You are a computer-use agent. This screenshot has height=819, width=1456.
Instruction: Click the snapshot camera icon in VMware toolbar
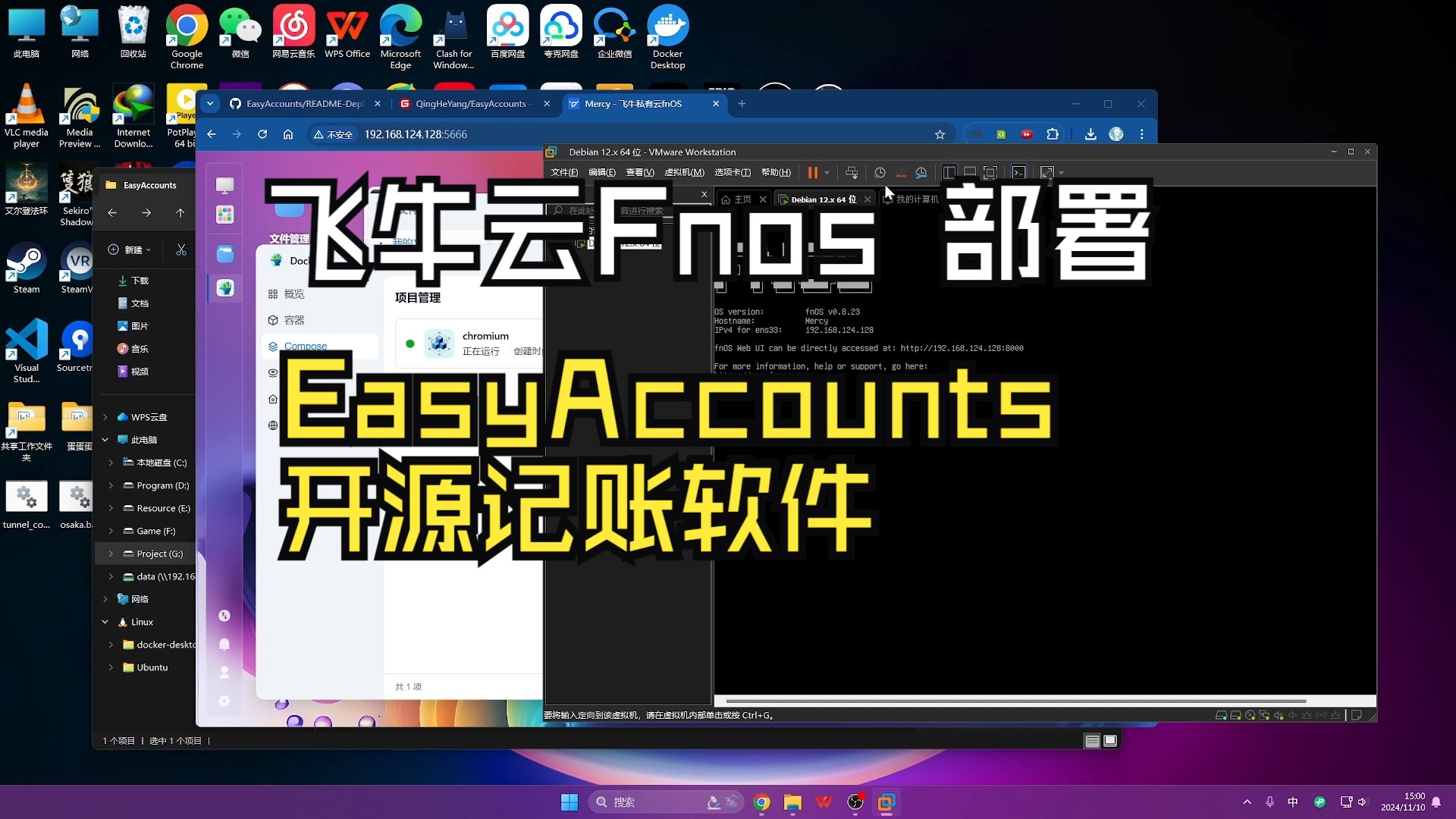[x=879, y=172]
